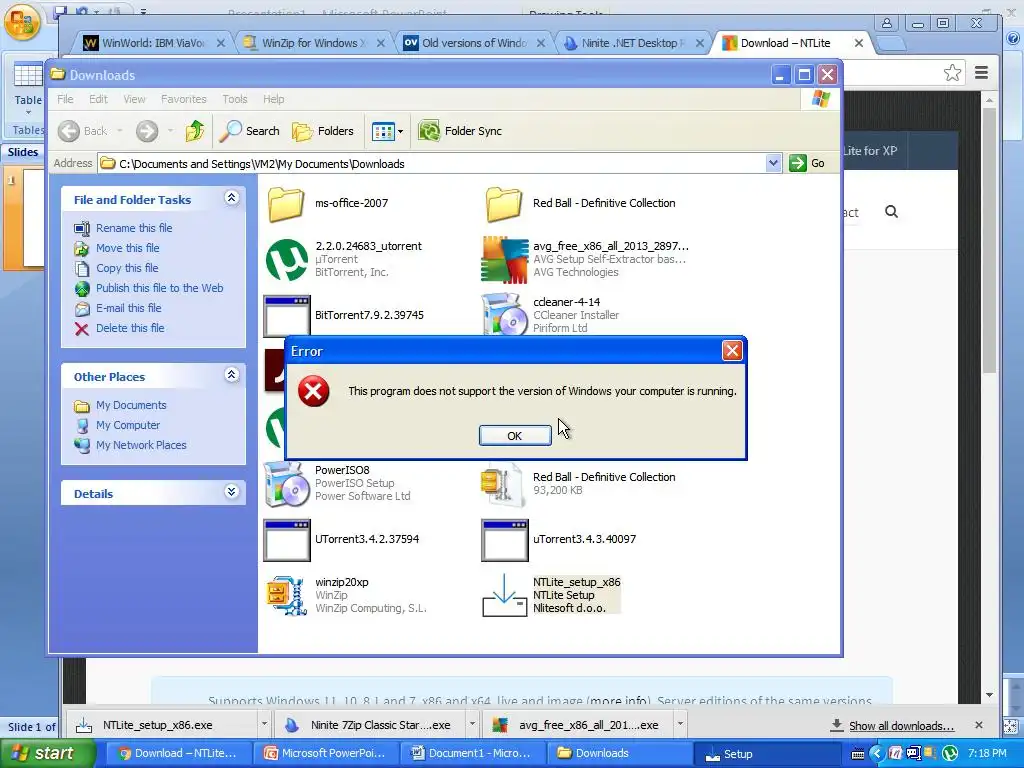1024x768 pixels.
Task: Switch to Old versions of Windows tab
Action: click(473, 43)
